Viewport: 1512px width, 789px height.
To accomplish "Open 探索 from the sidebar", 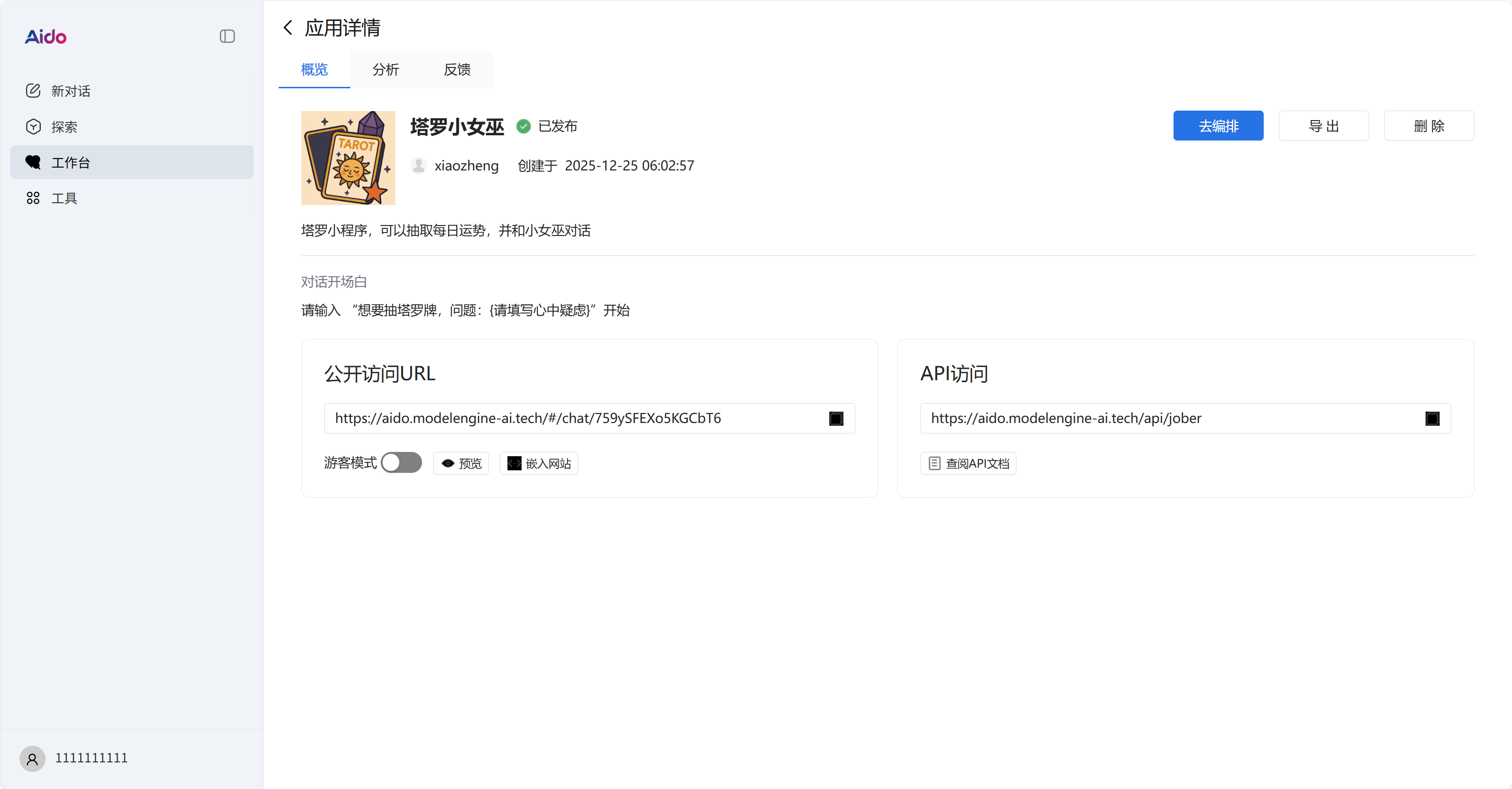I will tap(65, 126).
